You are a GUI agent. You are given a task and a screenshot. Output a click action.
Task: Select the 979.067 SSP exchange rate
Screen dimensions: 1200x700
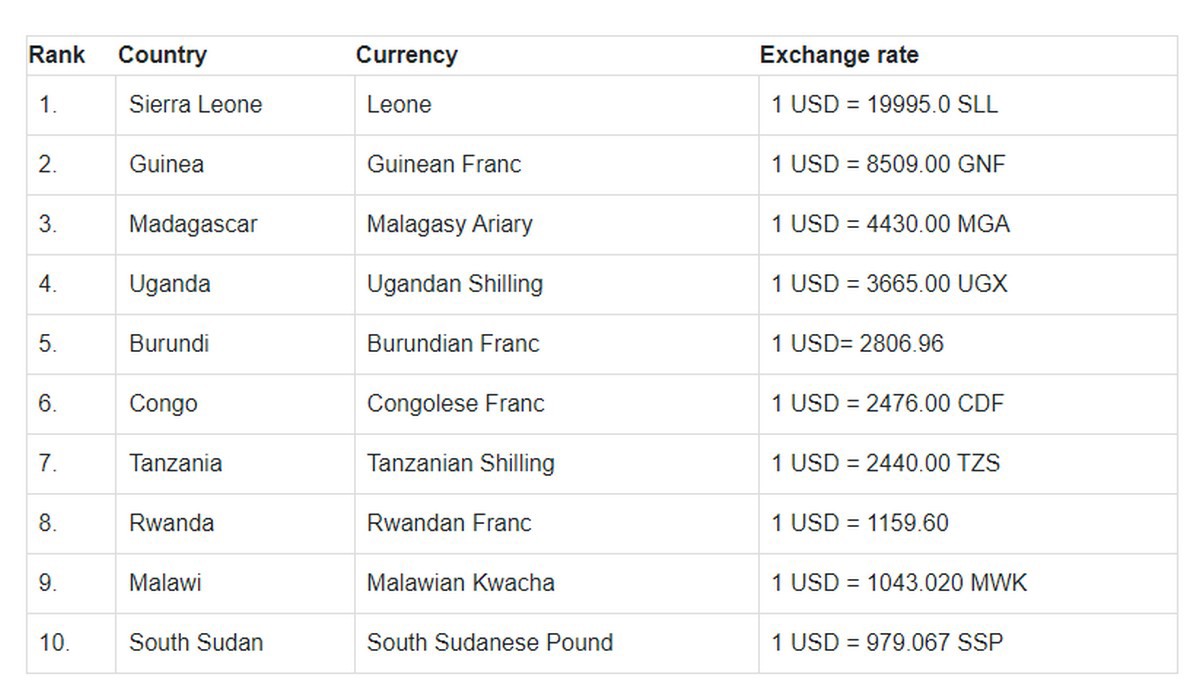(887, 642)
